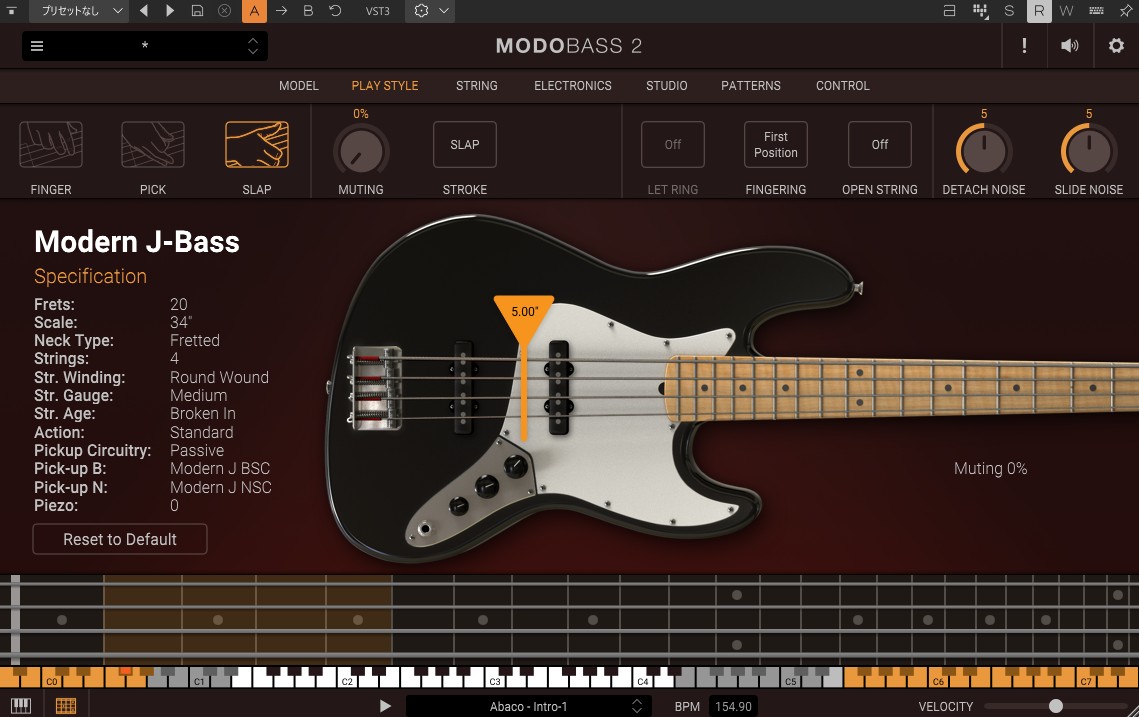This screenshot has width=1139, height=717.
Task: Switch to comparison state B
Action: pyautogui.click(x=308, y=11)
